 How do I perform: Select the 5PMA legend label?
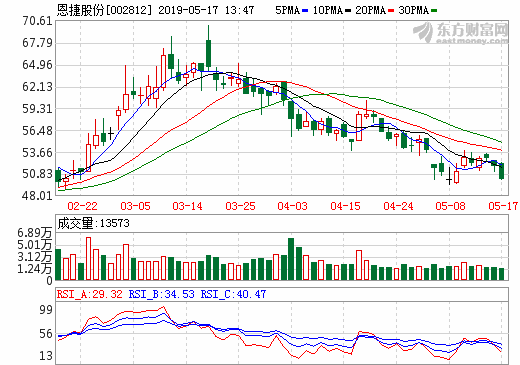(287, 10)
